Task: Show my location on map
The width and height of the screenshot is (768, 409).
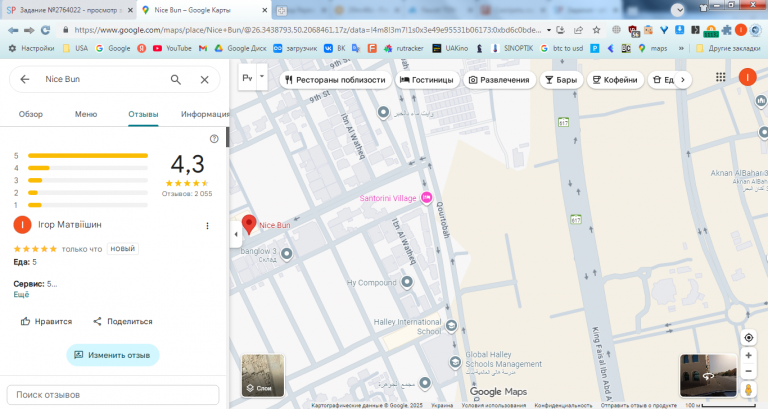Action: (x=748, y=337)
